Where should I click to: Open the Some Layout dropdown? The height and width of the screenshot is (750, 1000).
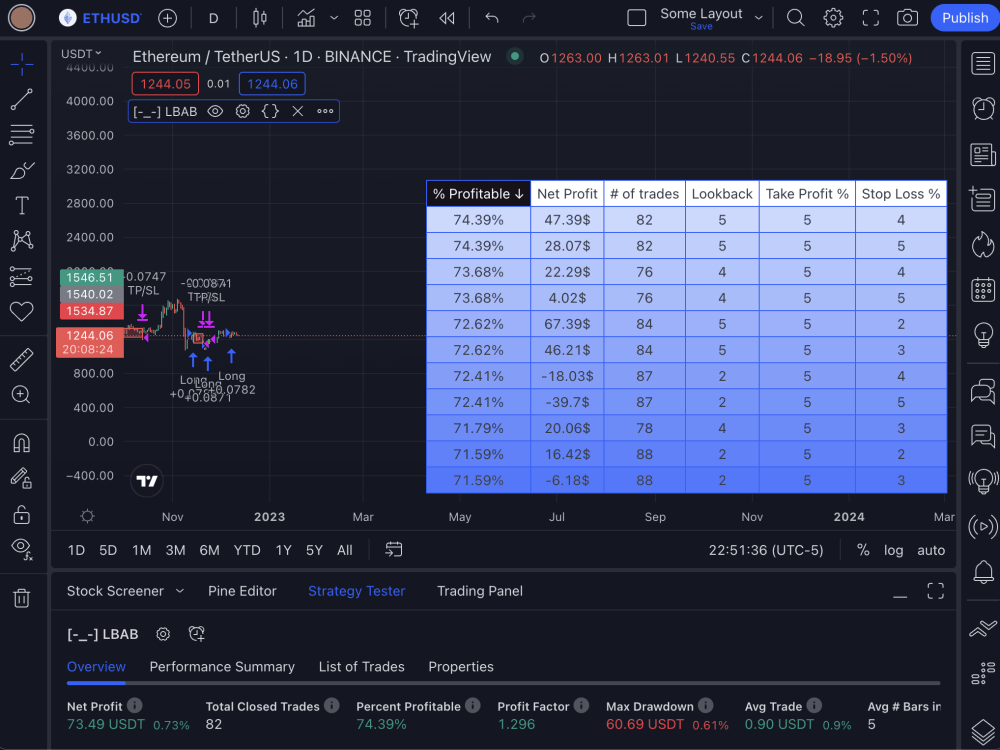point(758,14)
